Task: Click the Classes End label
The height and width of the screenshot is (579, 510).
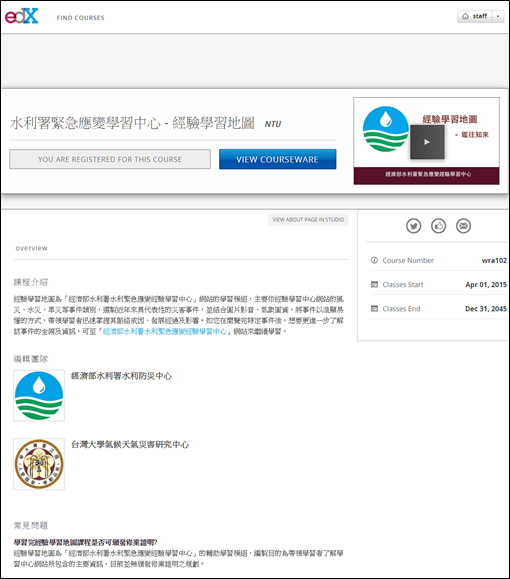Action: coord(401,308)
